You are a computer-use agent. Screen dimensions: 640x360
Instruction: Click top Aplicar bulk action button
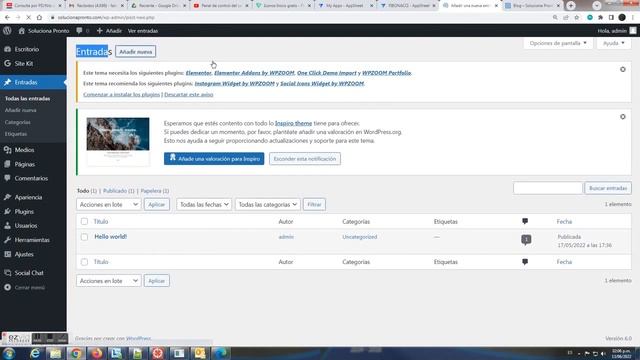tap(156, 204)
